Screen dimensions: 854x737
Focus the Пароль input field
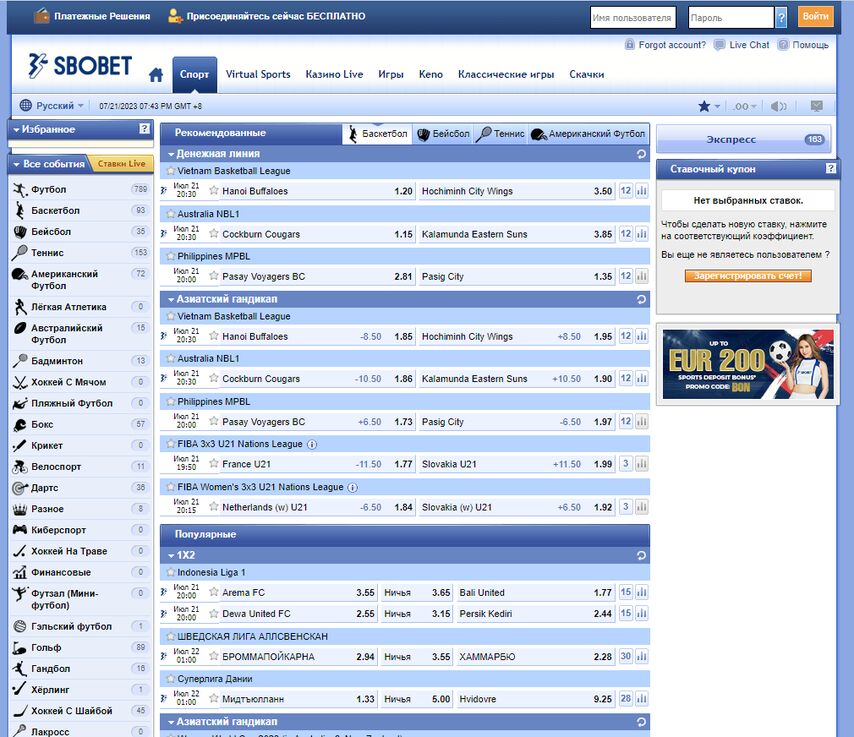(731, 17)
